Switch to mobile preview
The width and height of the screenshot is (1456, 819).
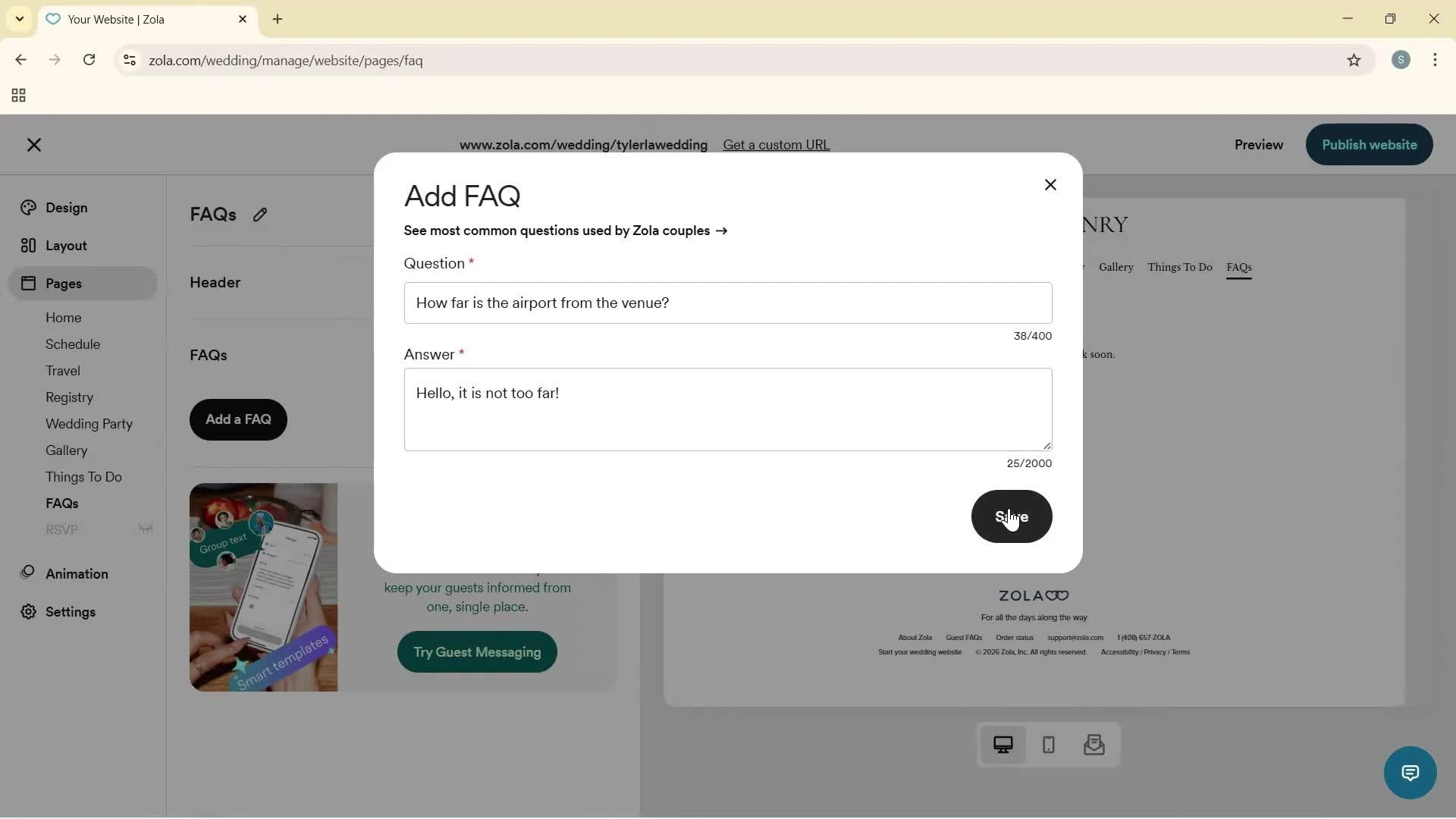[1048, 745]
